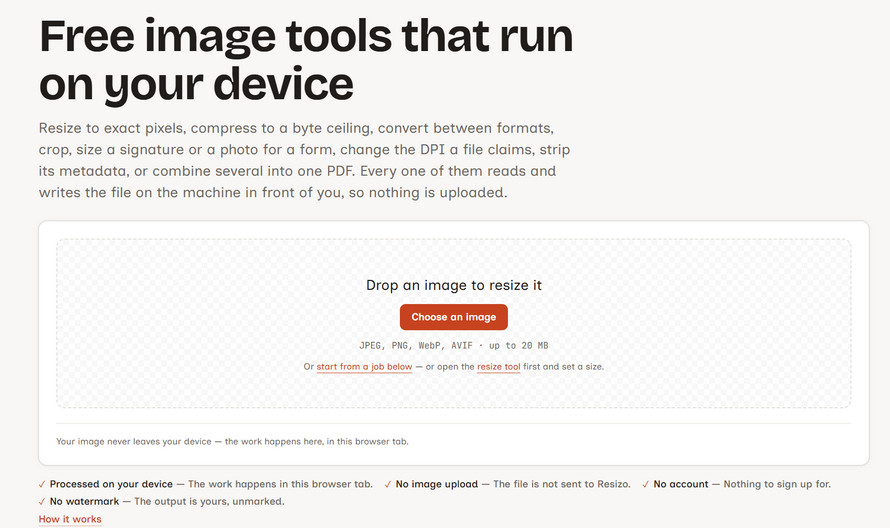890x528 pixels.
Task: Click the 'Drop an image to resize it' text
Action: (x=454, y=285)
